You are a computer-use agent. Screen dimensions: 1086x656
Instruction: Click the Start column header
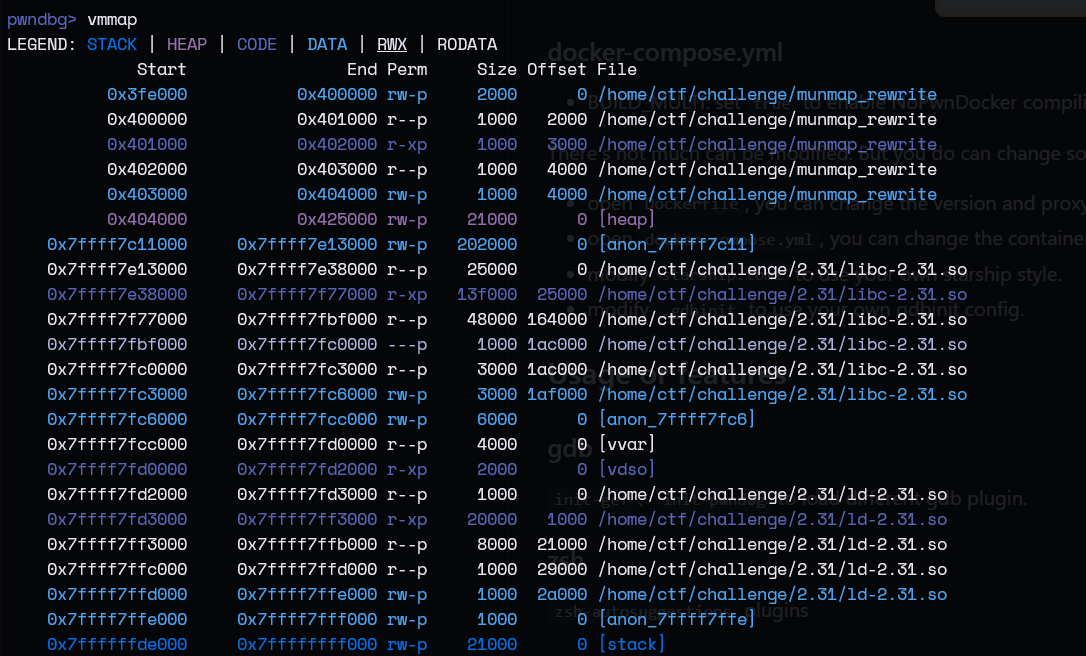click(161, 69)
